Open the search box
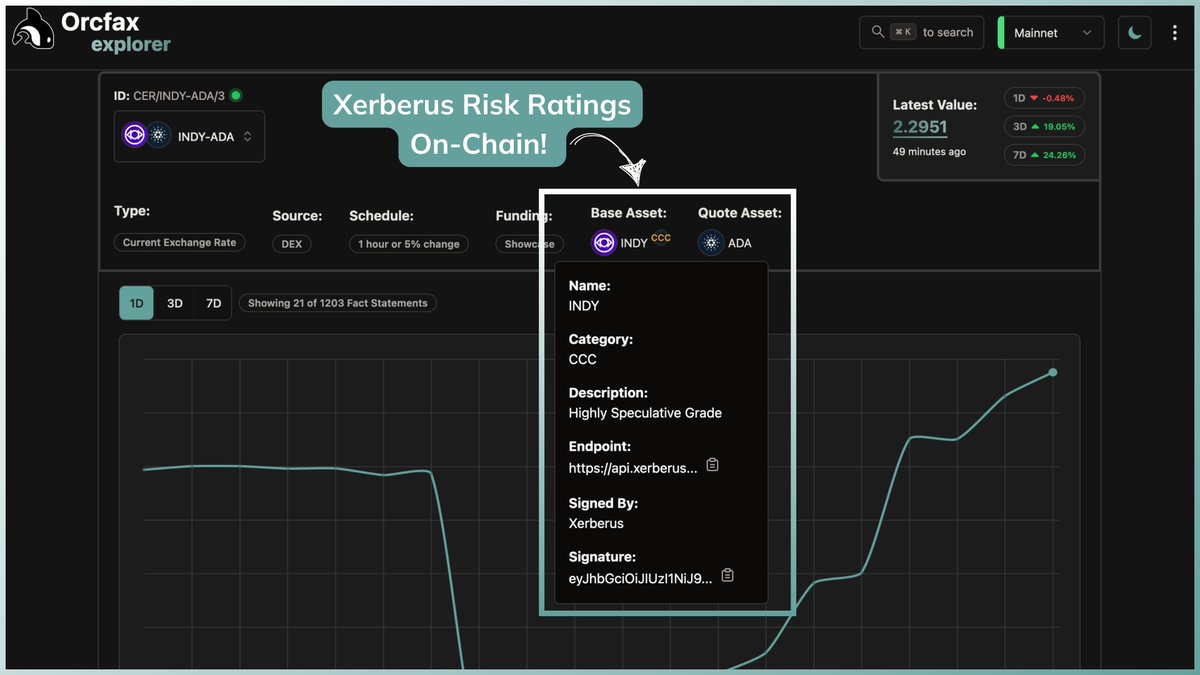Viewport: 1200px width, 675px height. [x=921, y=32]
